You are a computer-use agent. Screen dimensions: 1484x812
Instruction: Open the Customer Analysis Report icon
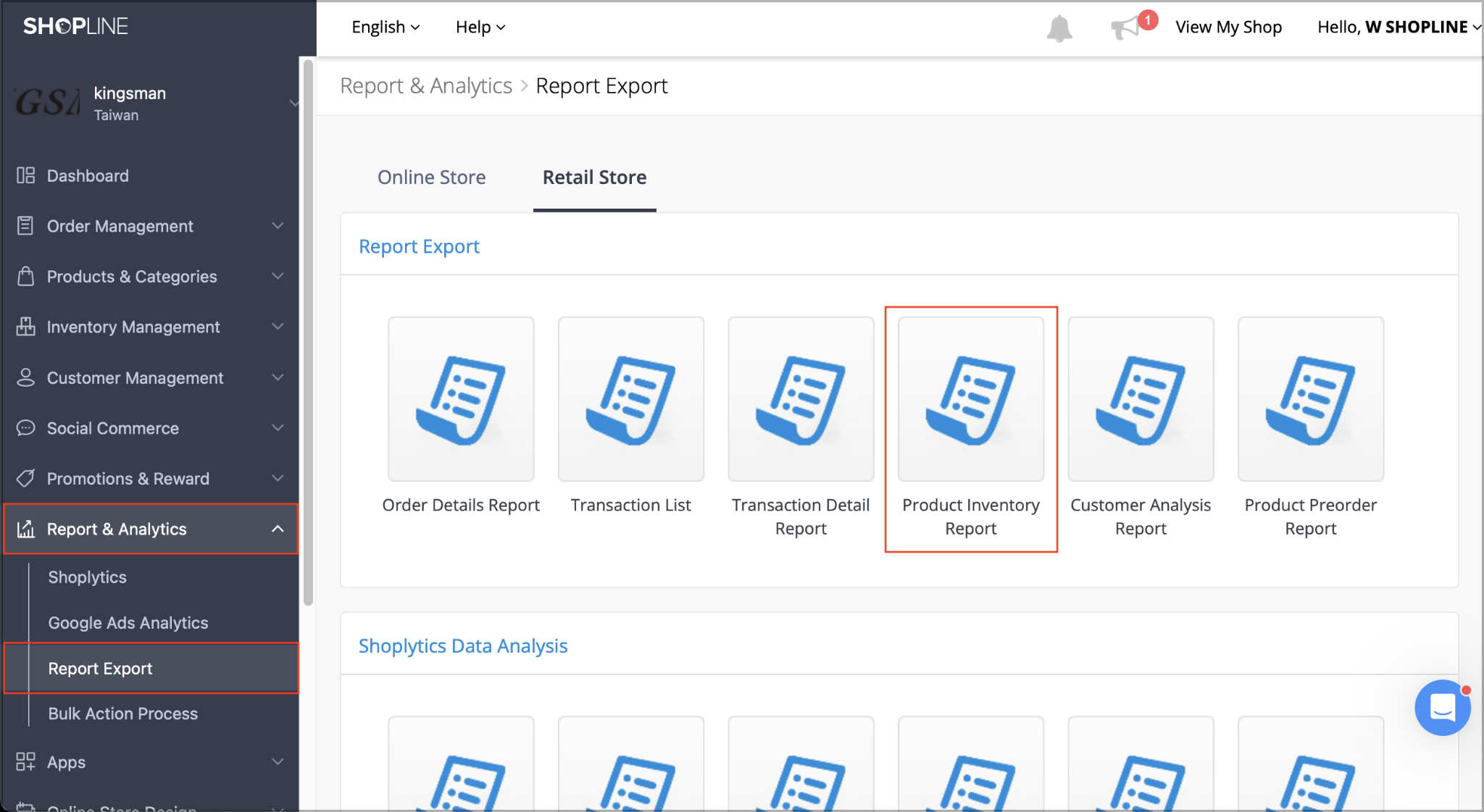(1141, 398)
